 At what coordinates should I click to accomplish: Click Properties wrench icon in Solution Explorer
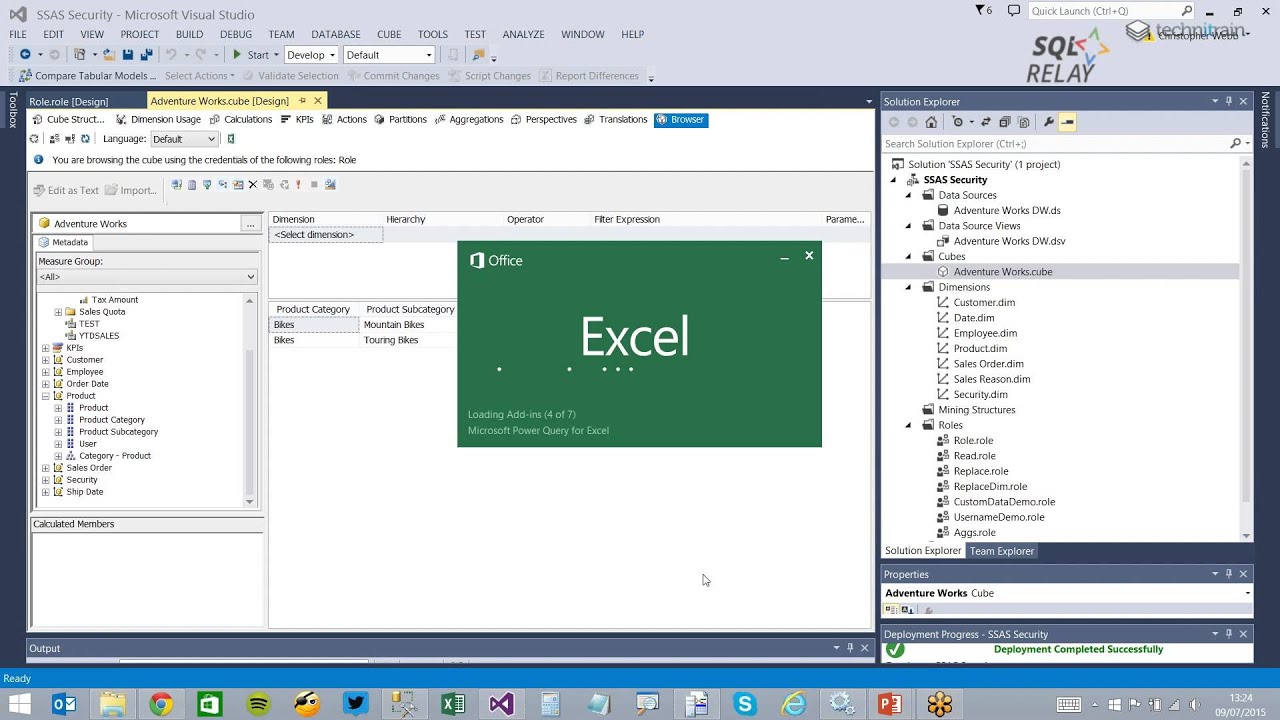tap(1048, 122)
